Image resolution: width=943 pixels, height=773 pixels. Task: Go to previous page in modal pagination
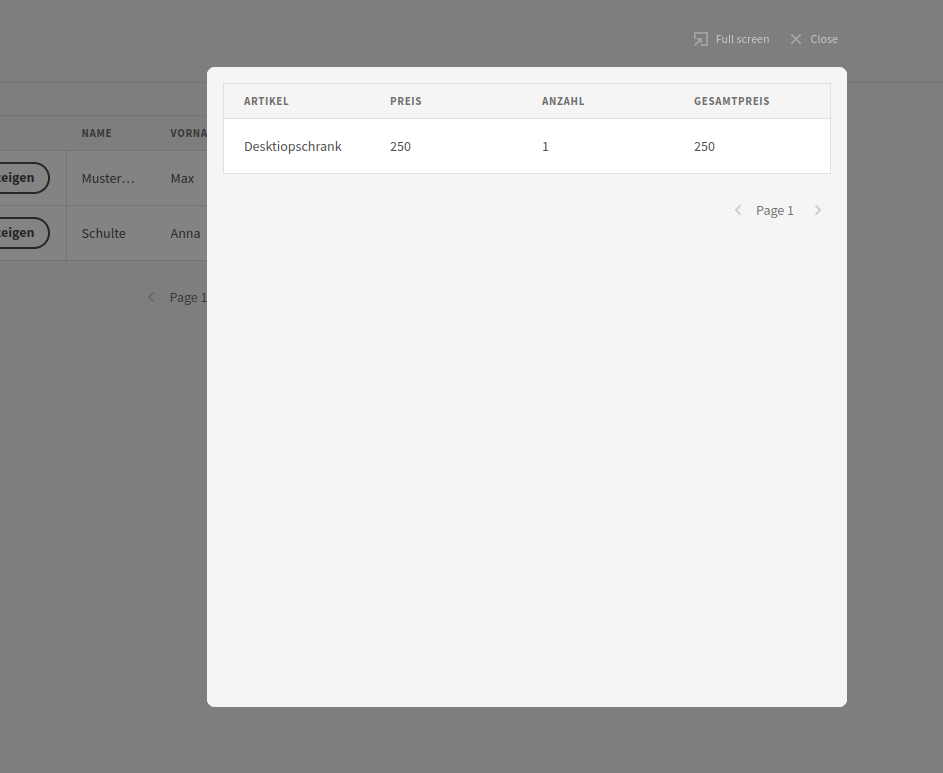coord(738,210)
